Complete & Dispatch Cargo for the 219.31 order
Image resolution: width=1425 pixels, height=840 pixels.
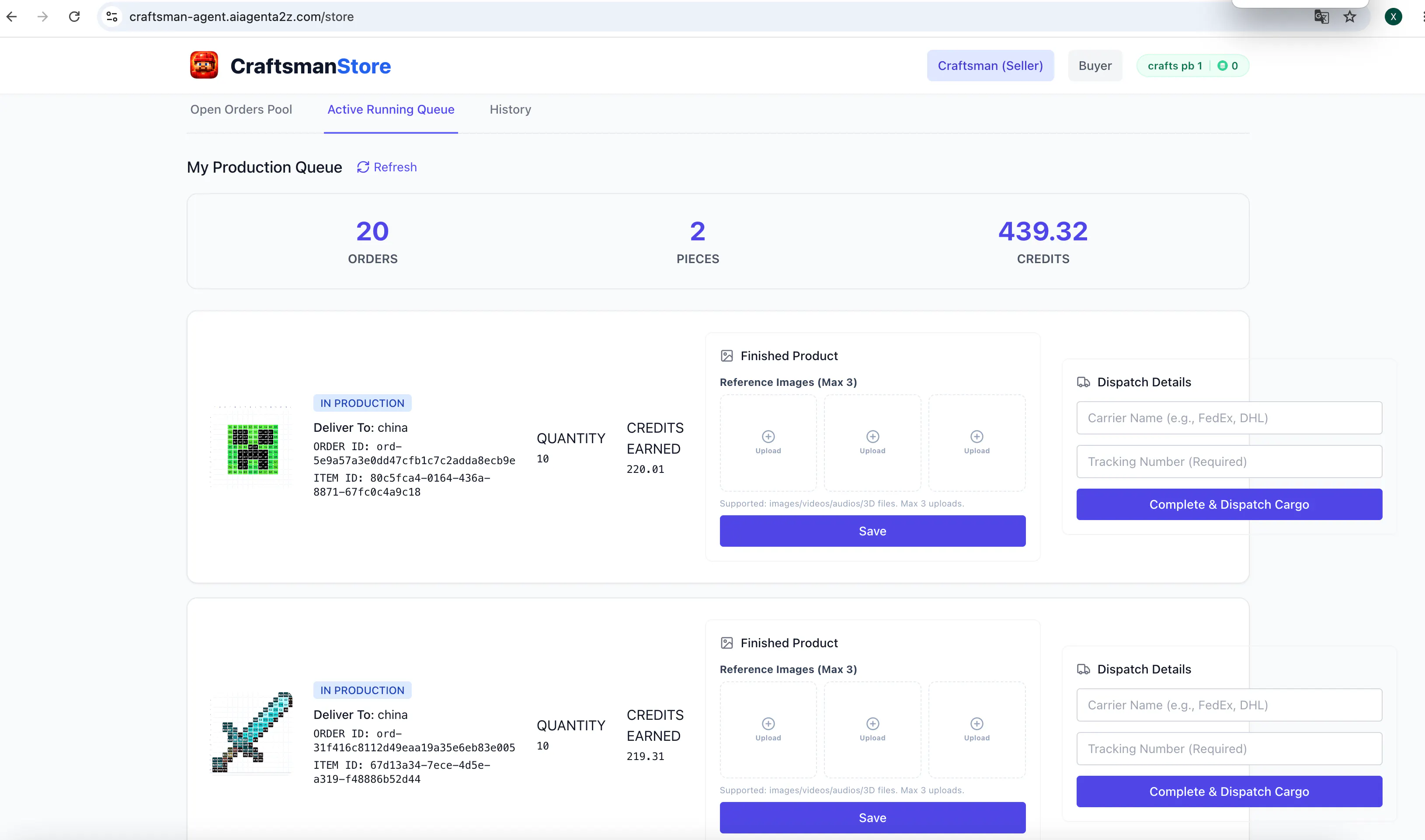1229,791
